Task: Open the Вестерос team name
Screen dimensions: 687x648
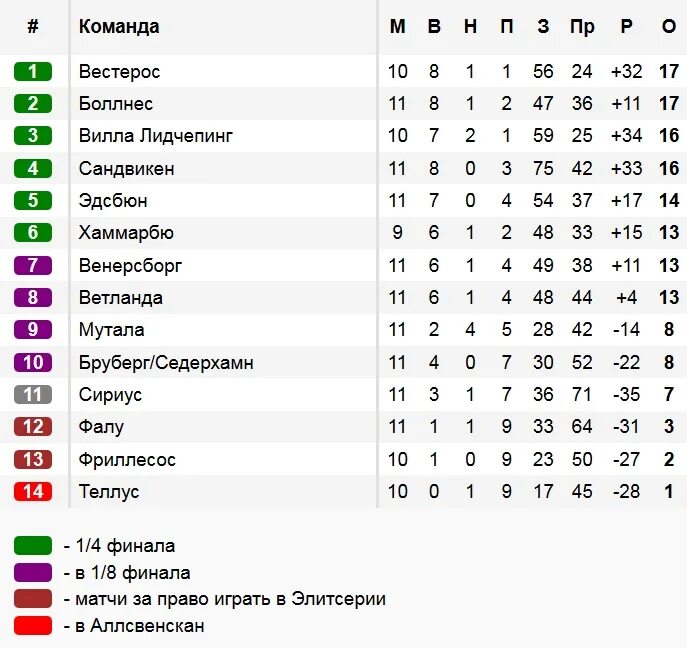Action: (x=120, y=71)
